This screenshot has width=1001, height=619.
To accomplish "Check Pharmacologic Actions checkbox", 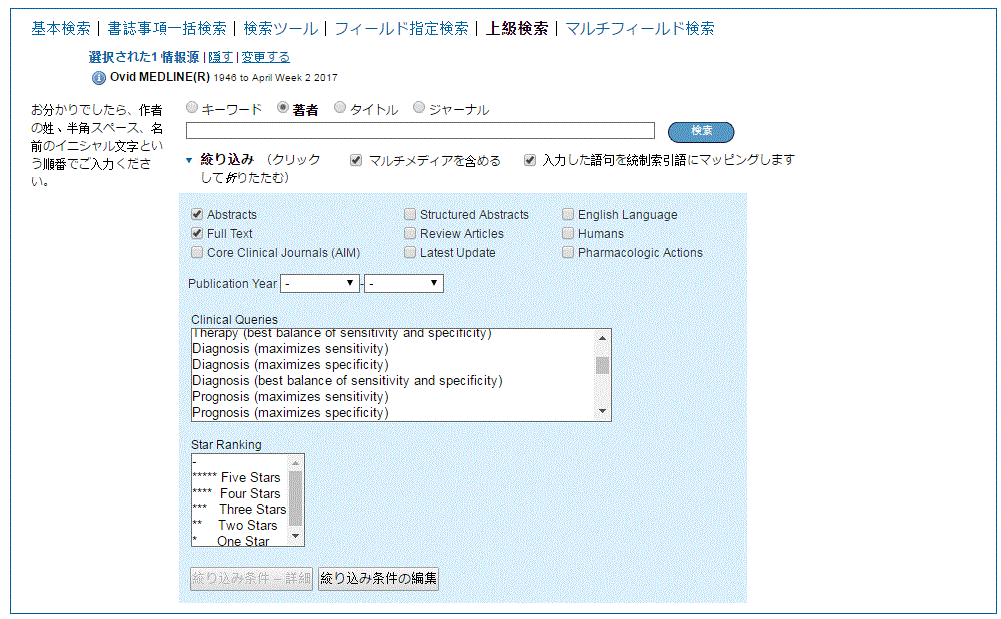I will 568,253.
